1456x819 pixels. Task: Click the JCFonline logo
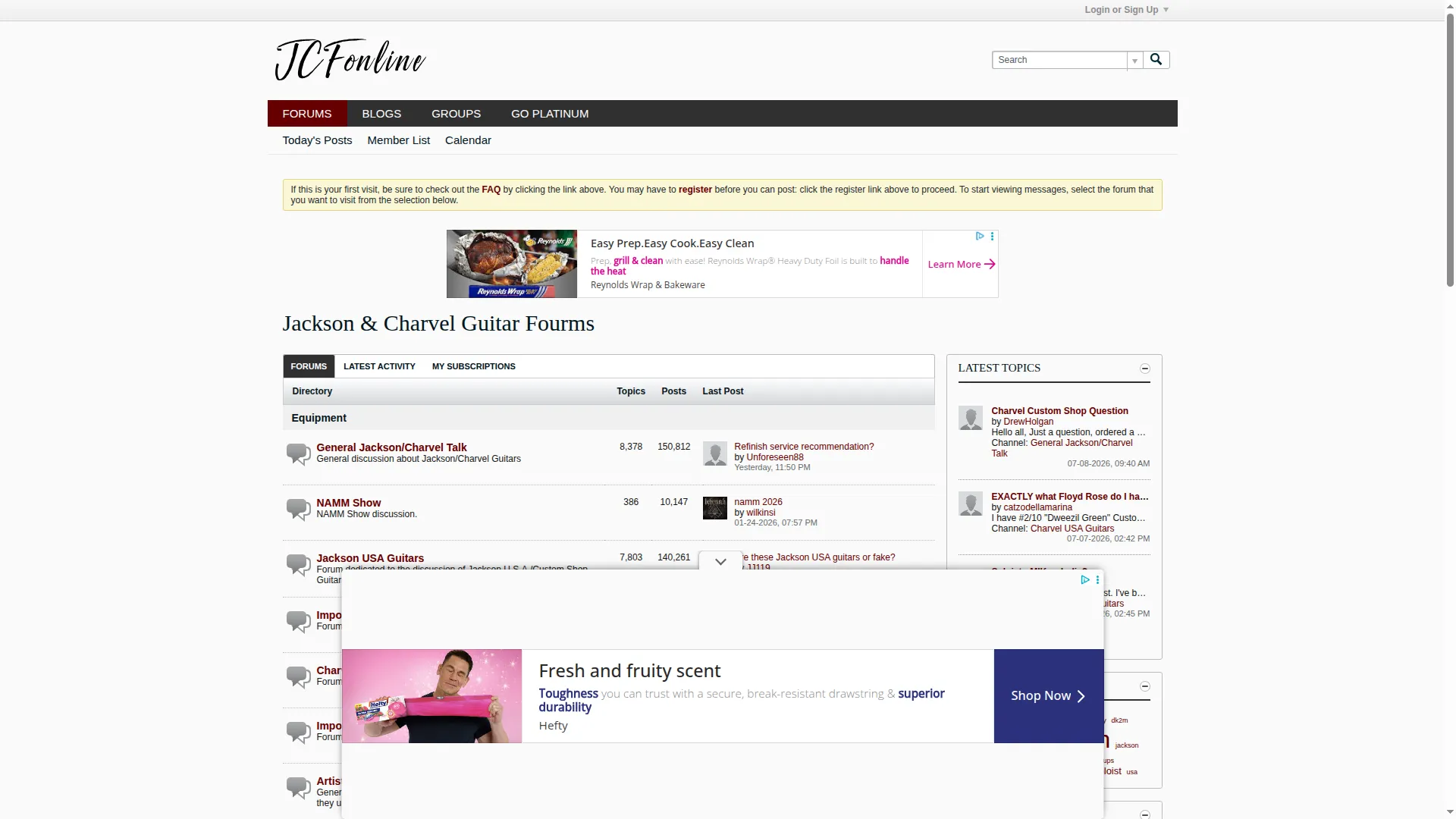tap(350, 59)
